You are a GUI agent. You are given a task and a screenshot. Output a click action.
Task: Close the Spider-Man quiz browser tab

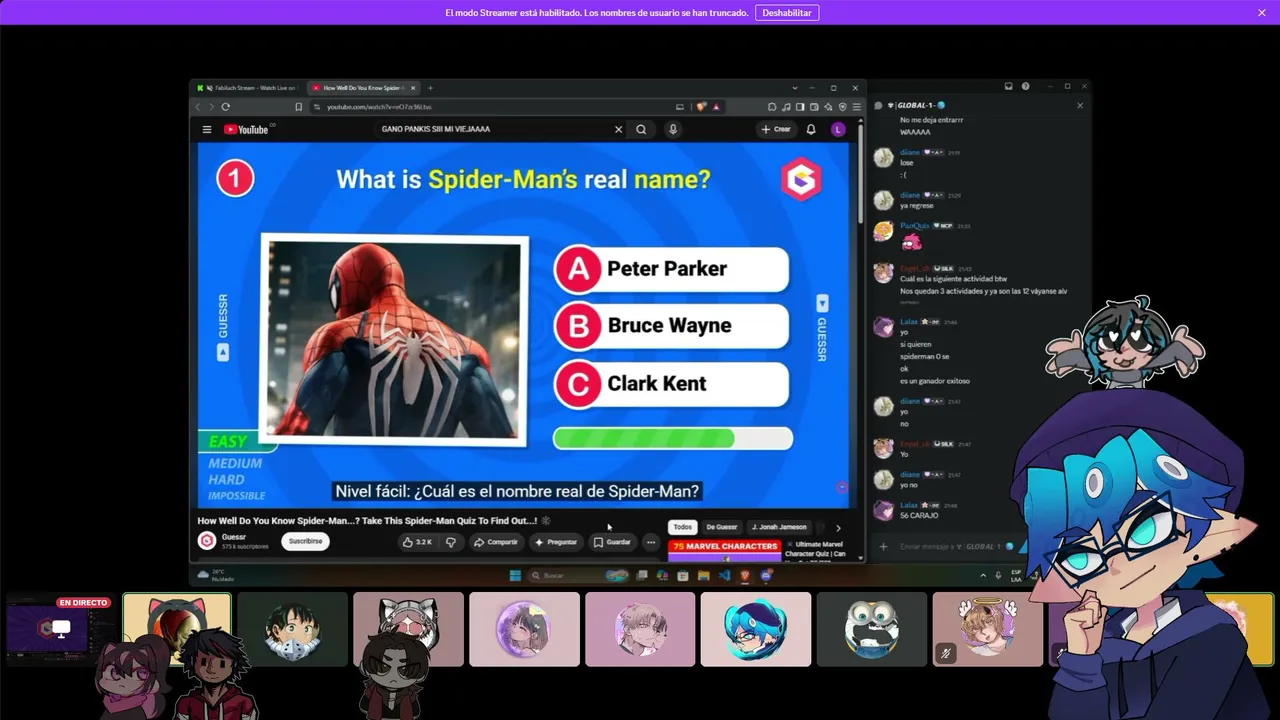(414, 88)
